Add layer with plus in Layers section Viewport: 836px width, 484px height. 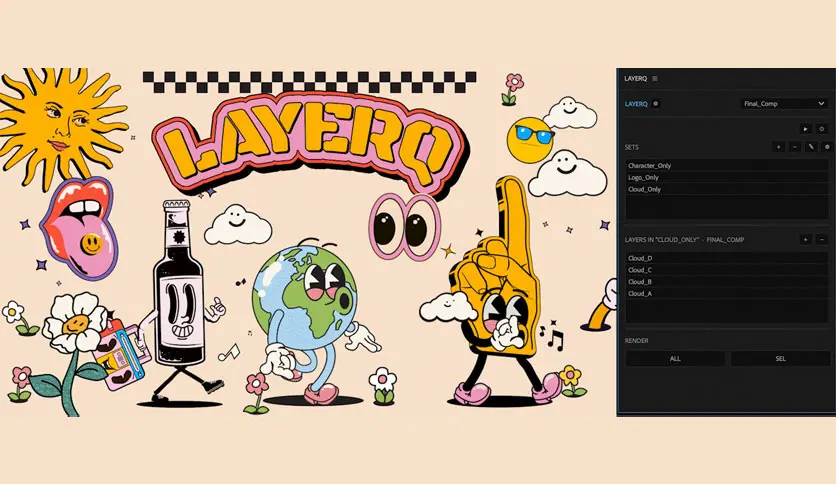click(x=805, y=239)
